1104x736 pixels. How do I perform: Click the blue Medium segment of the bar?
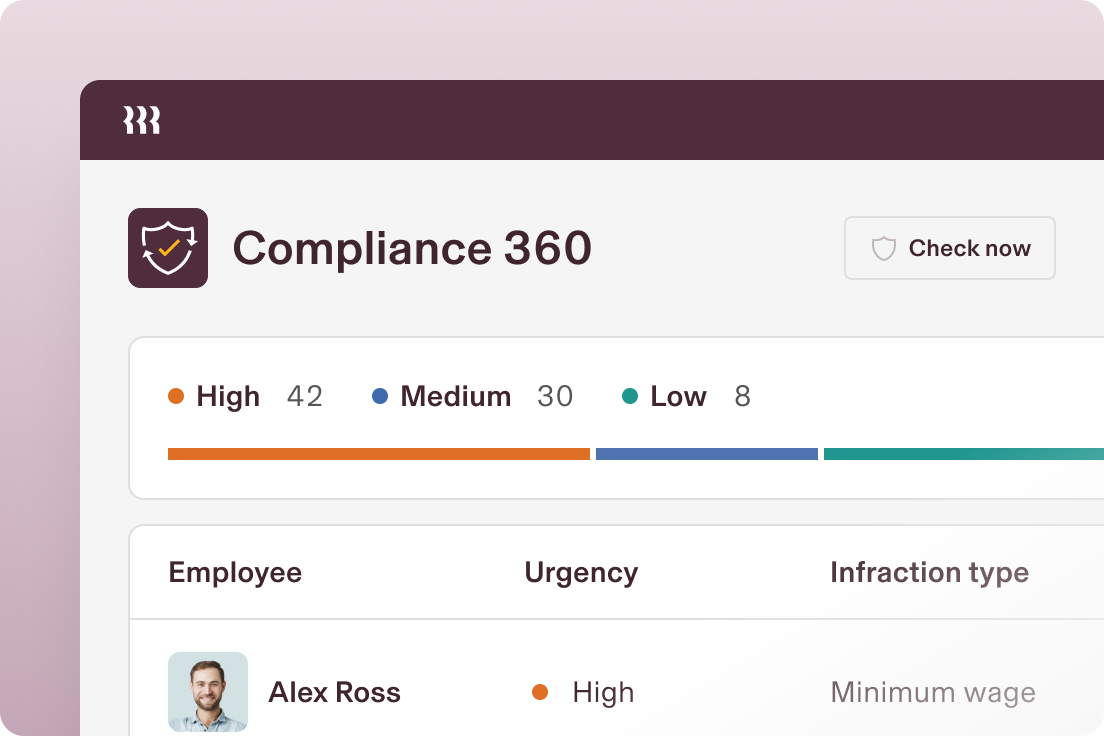coord(707,454)
